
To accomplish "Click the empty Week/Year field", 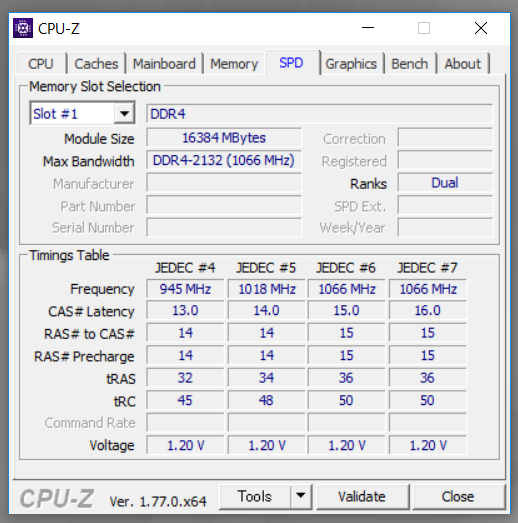I will [445, 228].
